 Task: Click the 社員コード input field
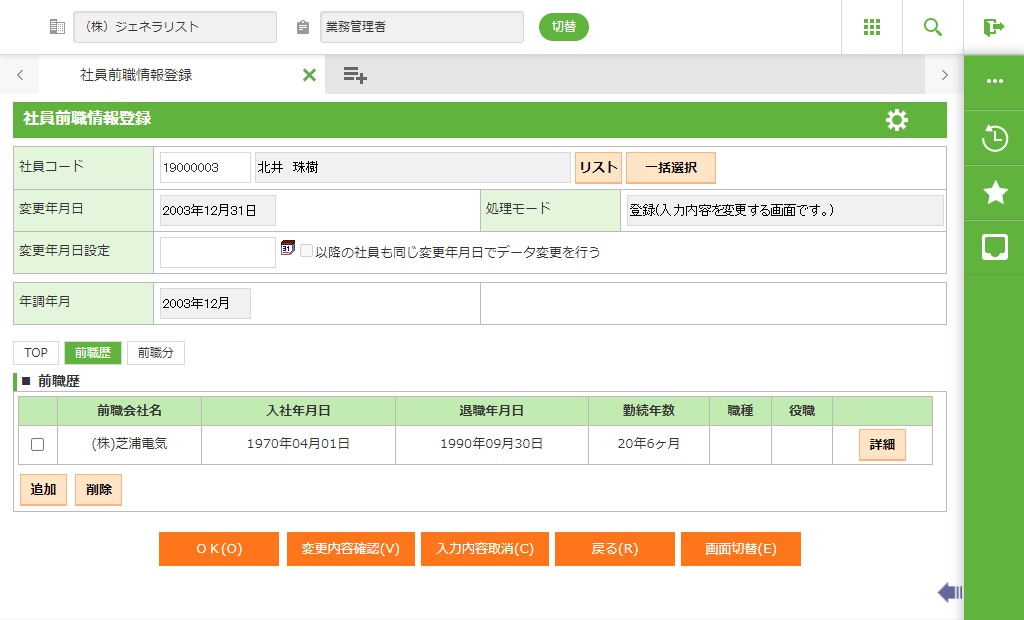[204, 168]
